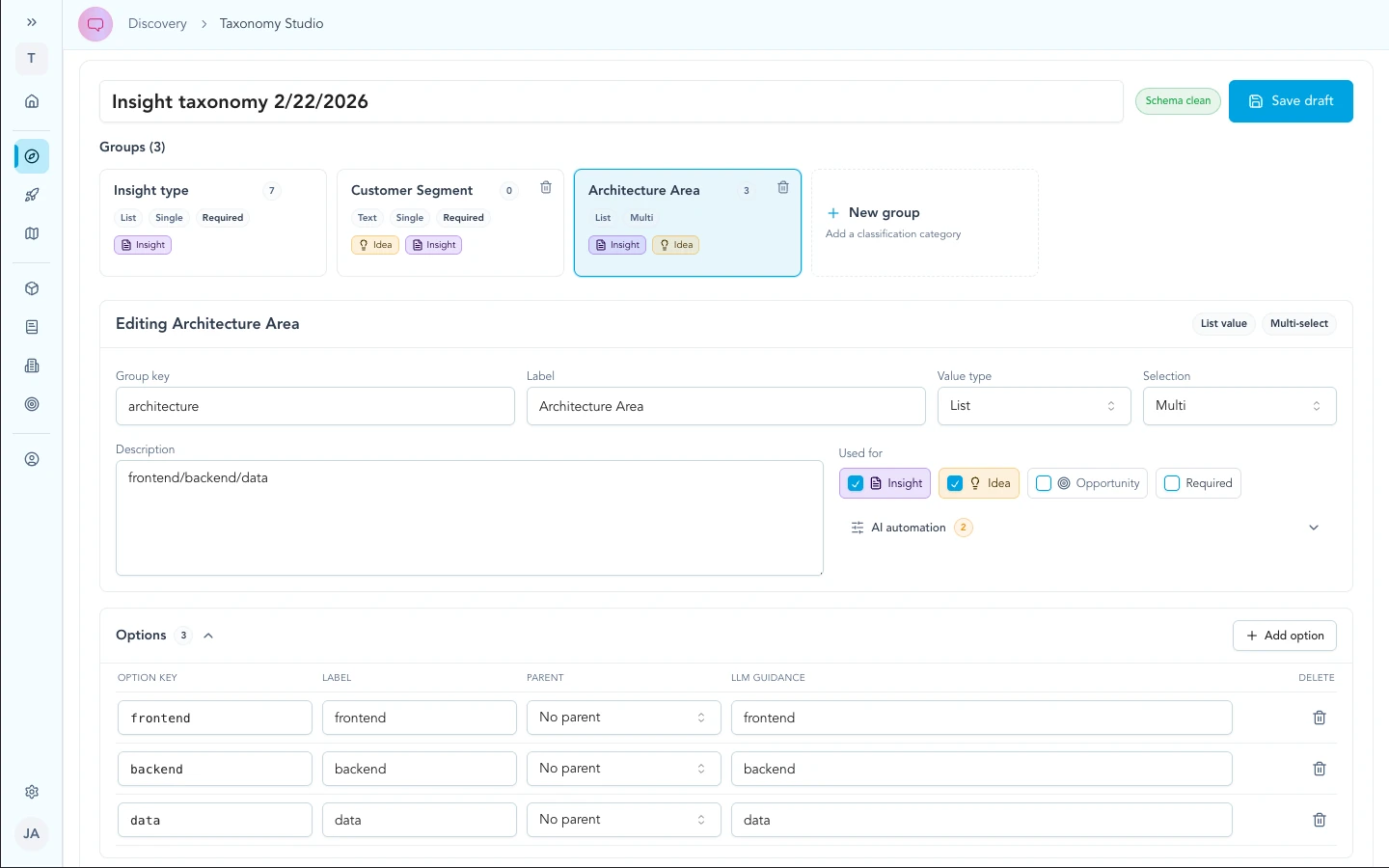Open the rocket launch icon in the sidebar

32,195
